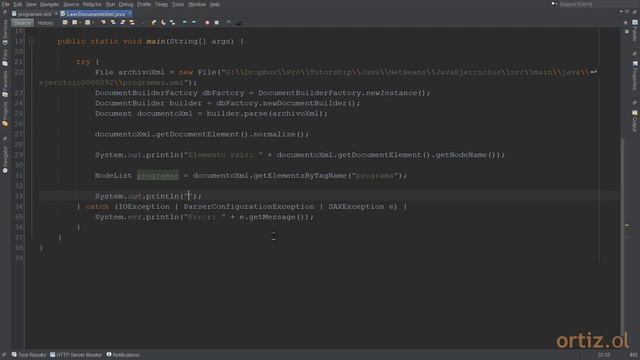Click line number 29 in the gutter

point(18,155)
